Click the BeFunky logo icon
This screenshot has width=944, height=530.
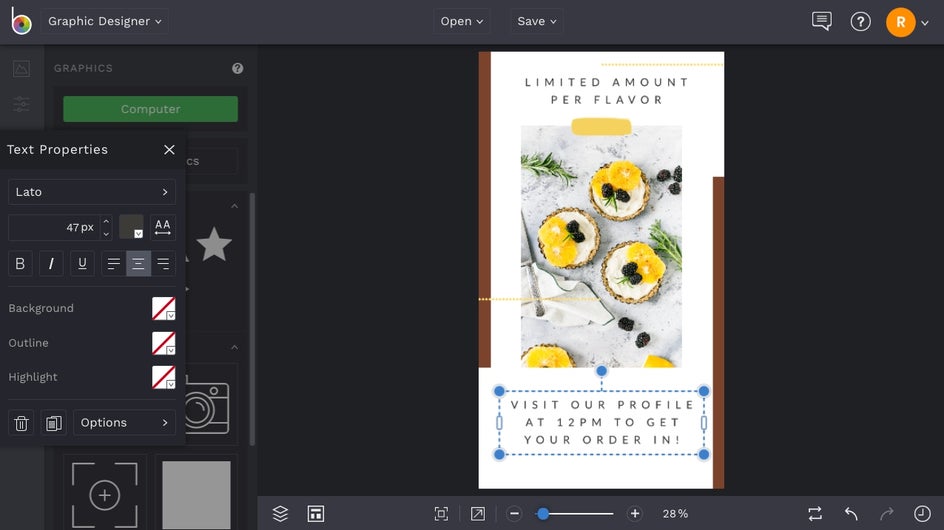click(21, 21)
